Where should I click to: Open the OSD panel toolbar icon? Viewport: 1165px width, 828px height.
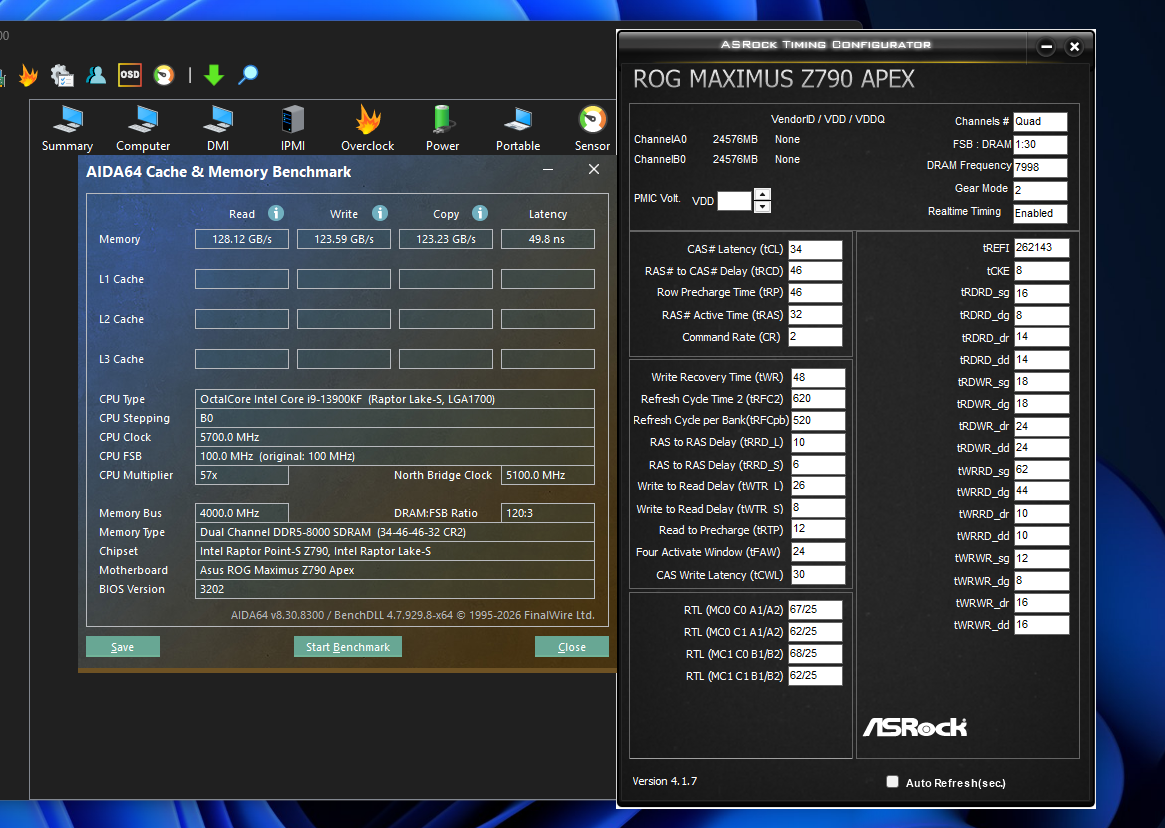[129, 74]
